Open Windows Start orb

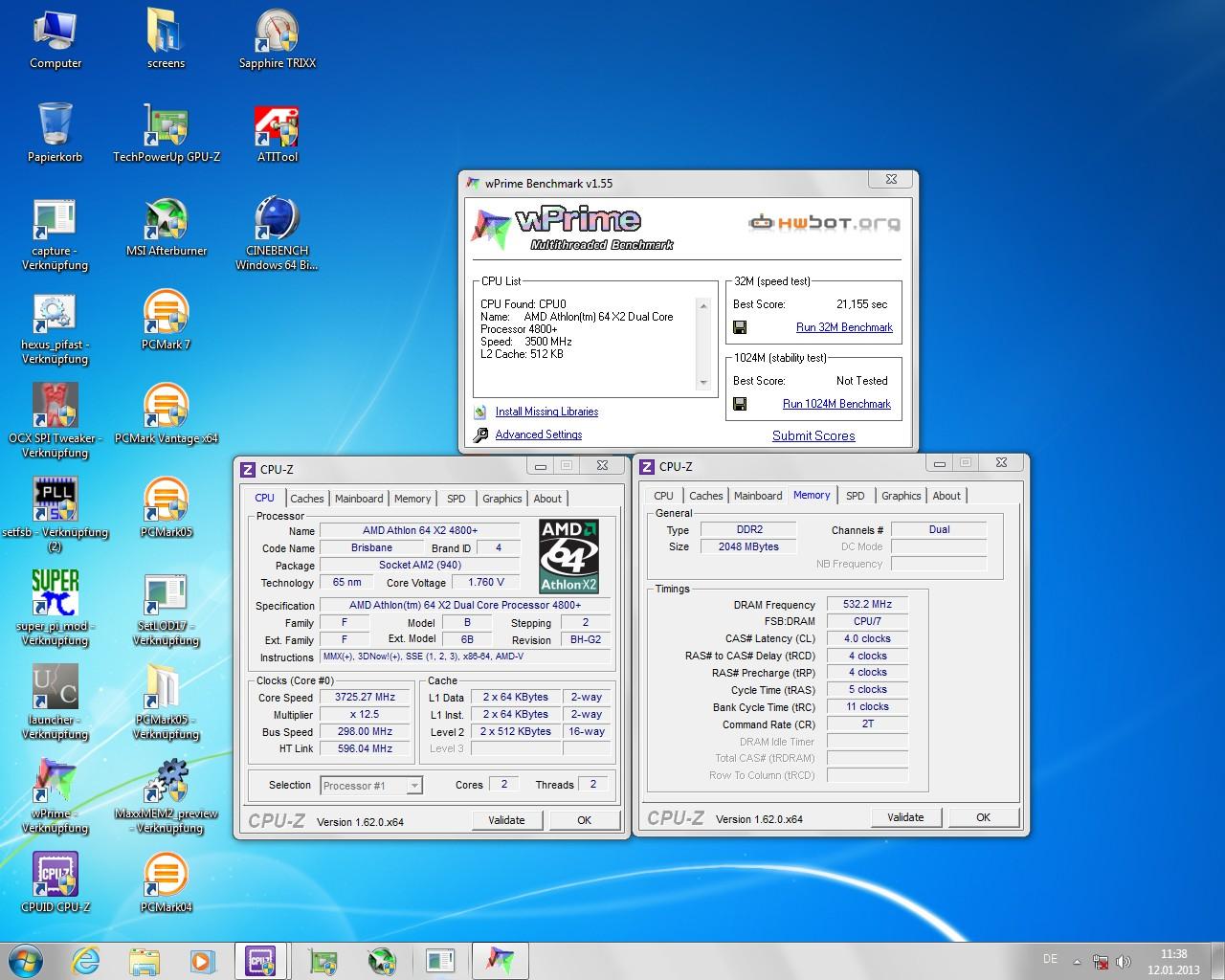pos(26,961)
